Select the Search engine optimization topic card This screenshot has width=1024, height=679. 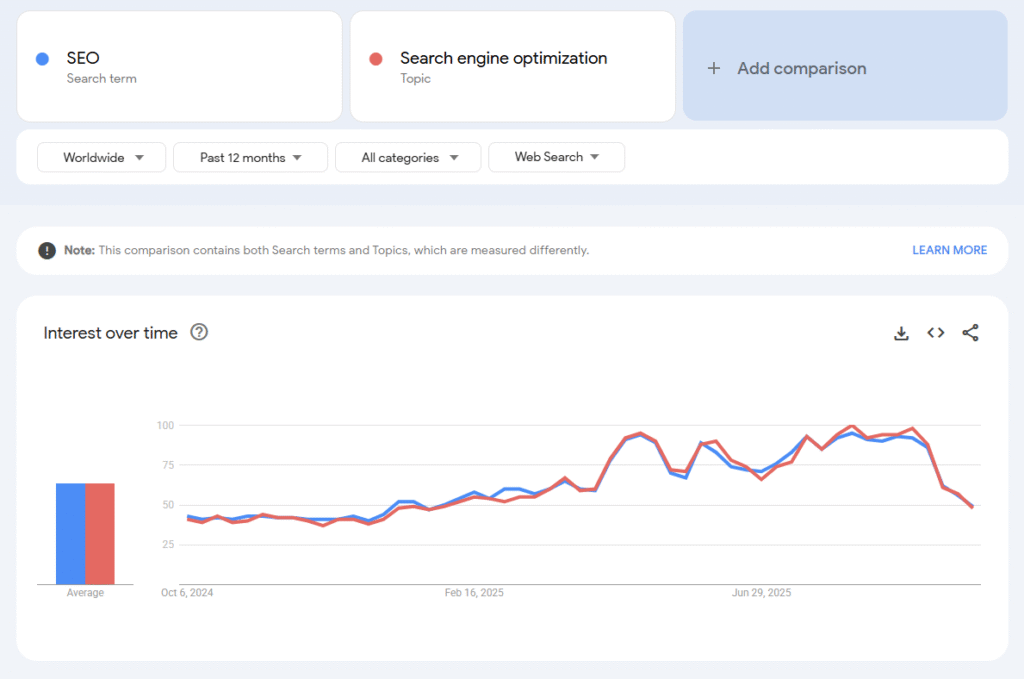click(512, 67)
